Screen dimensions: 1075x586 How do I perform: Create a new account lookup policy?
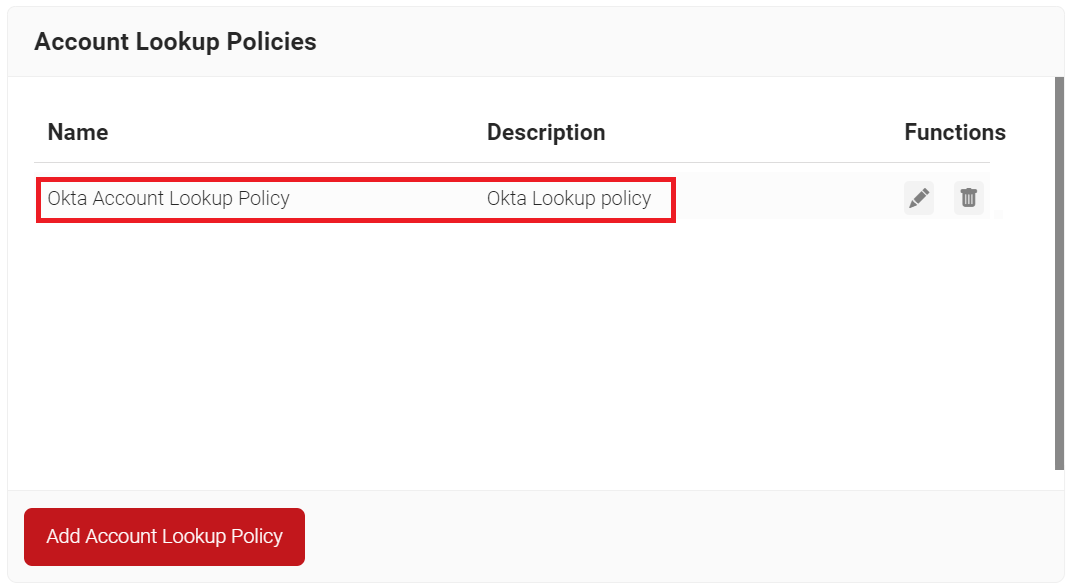tap(164, 537)
